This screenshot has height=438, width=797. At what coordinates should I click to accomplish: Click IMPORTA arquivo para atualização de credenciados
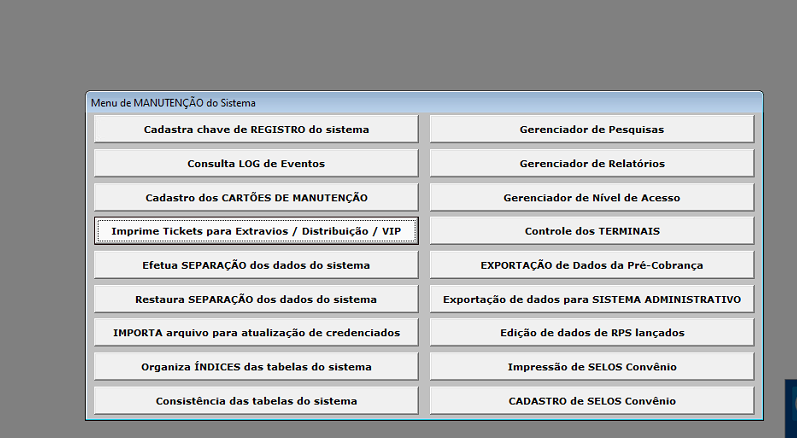256,332
